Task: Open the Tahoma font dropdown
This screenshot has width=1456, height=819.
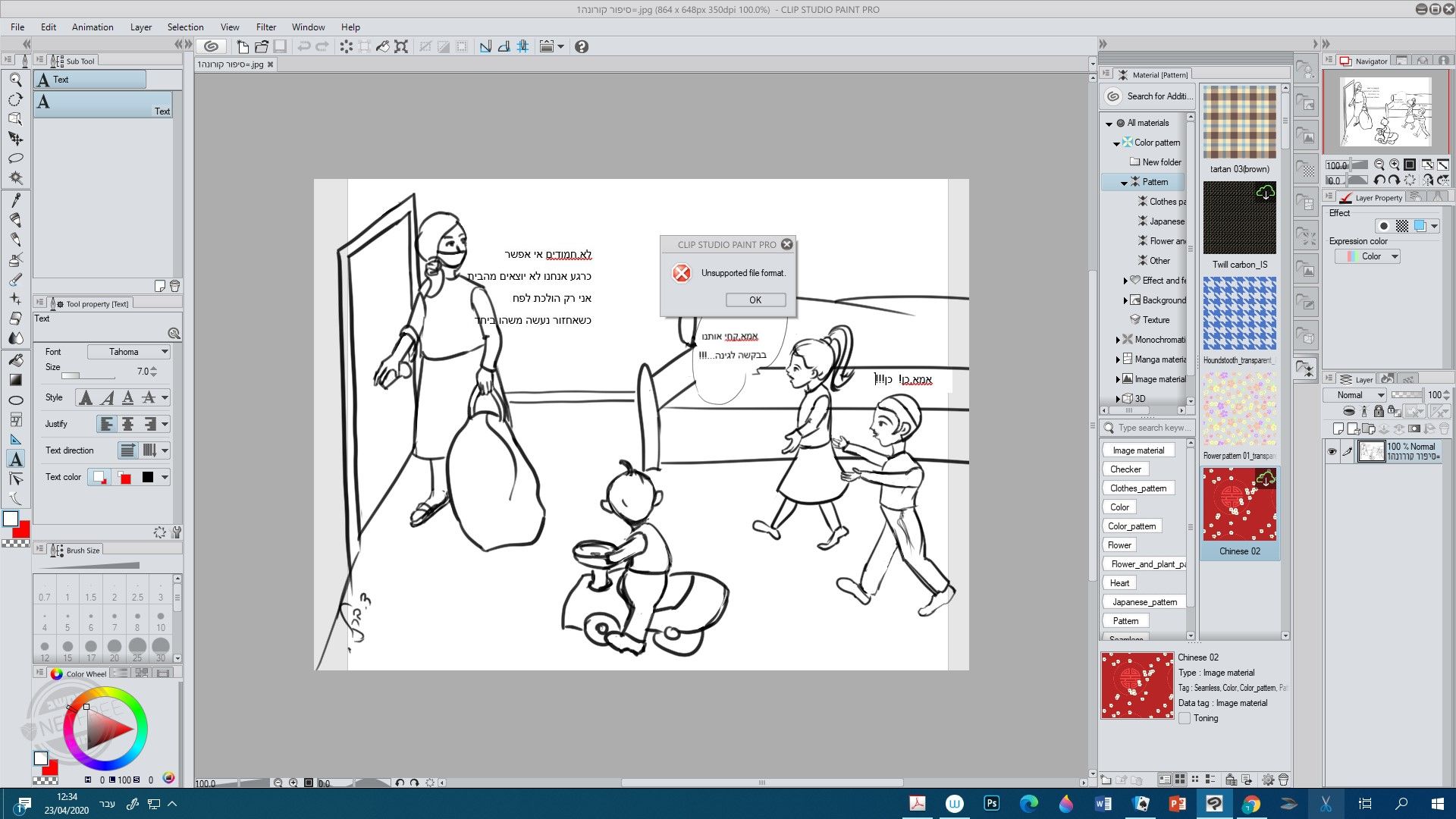Action: (129, 352)
